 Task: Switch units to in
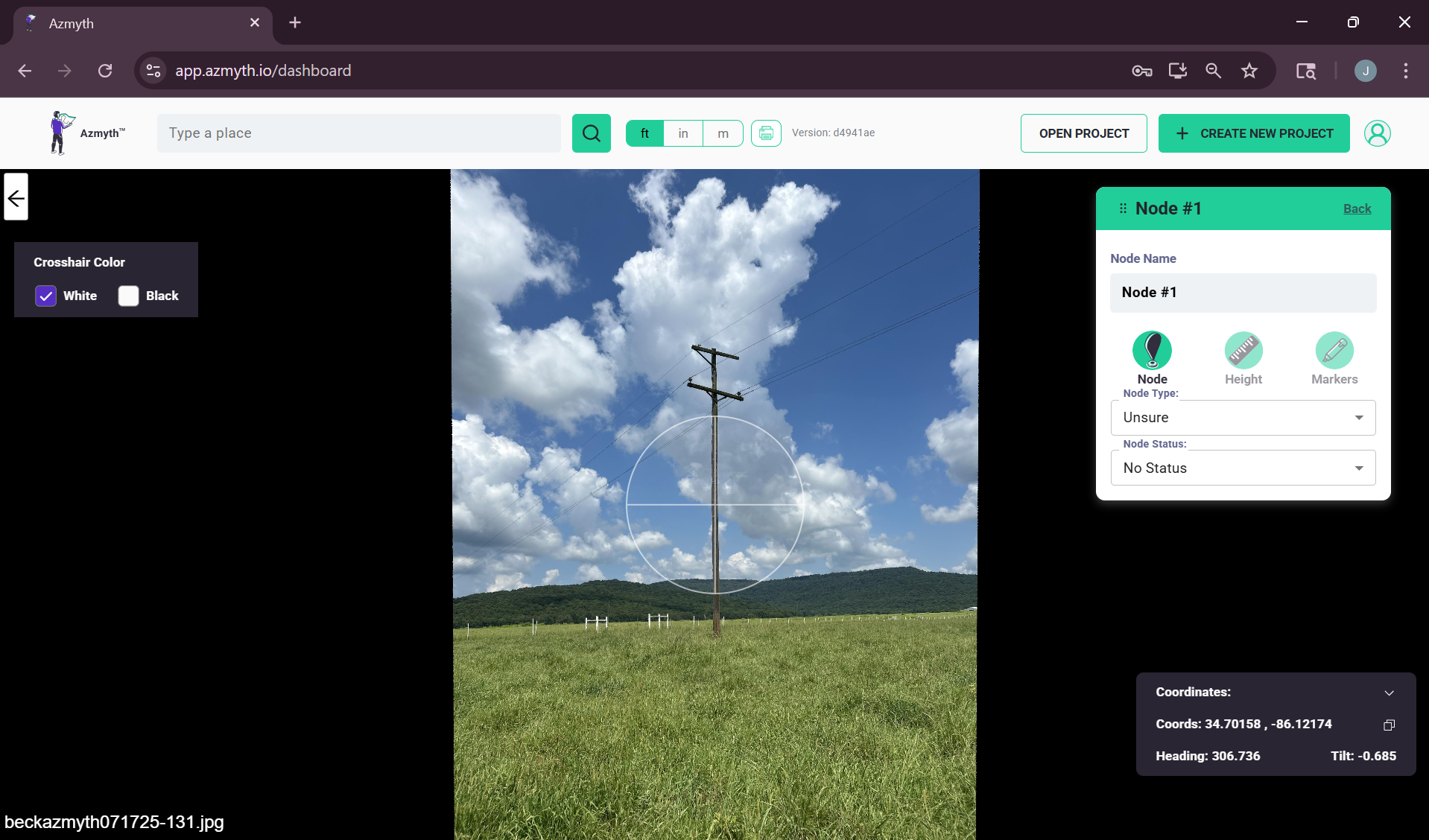(x=683, y=133)
